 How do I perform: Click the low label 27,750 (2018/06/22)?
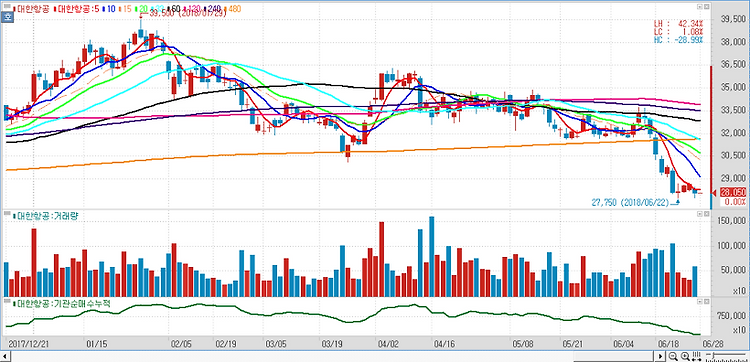(x=630, y=203)
